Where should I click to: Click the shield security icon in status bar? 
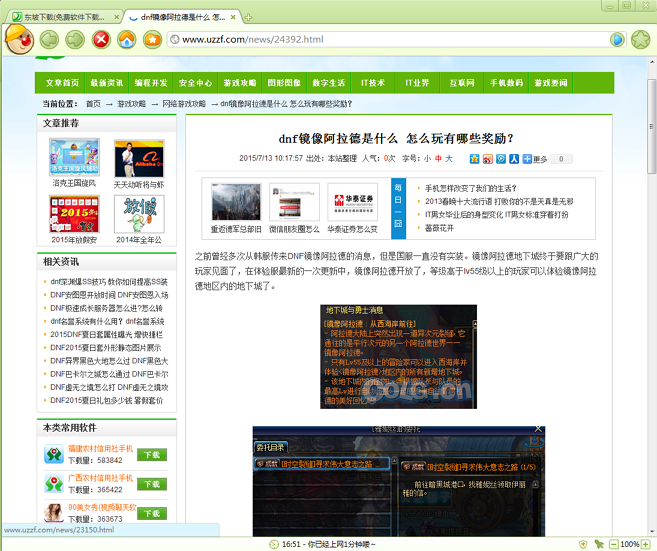(x=583, y=544)
